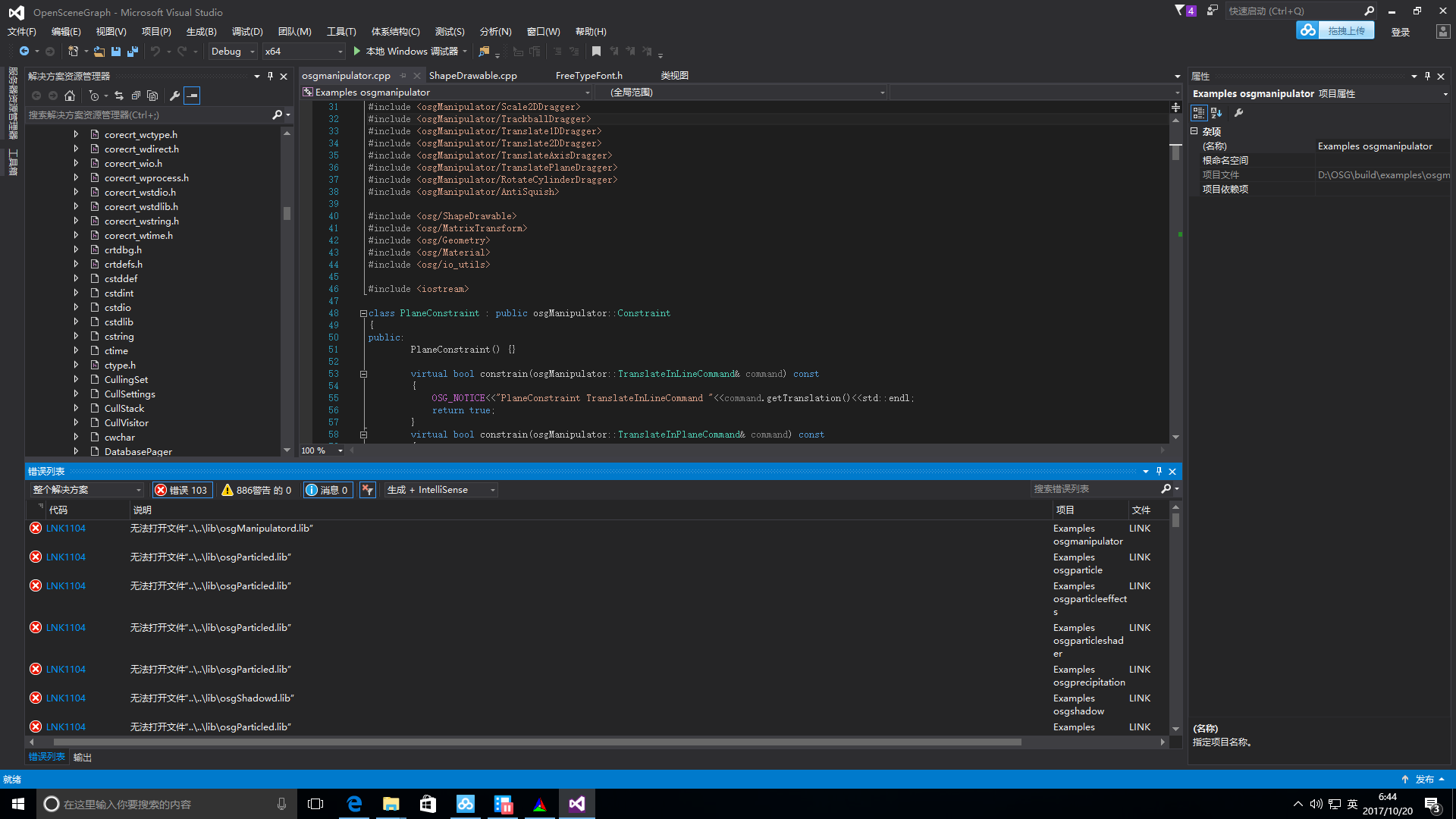
Task: Open properties via the Solution Explorer wrench icon
Action: pos(175,96)
